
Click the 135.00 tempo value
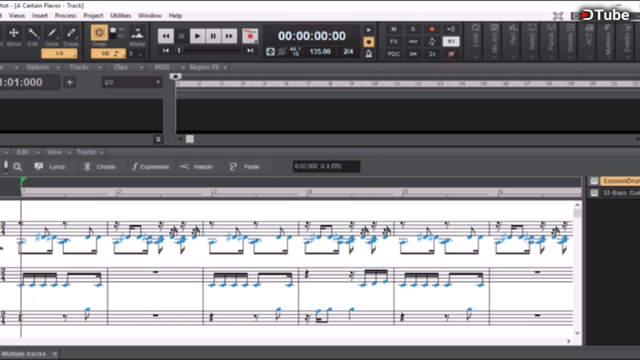coord(320,52)
